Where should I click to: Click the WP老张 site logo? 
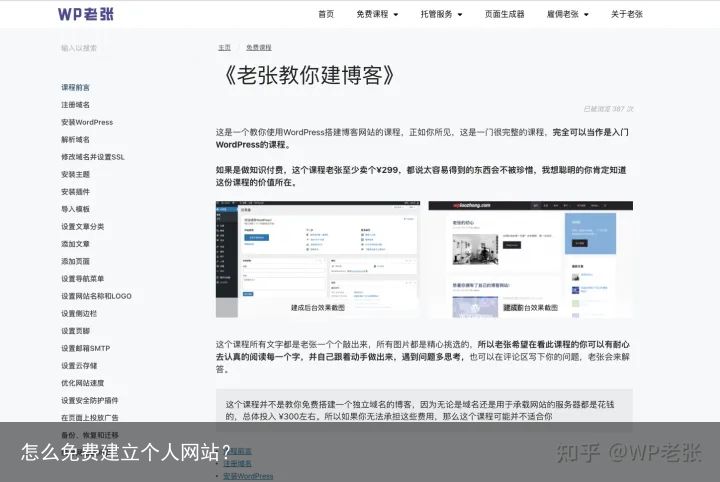point(86,14)
